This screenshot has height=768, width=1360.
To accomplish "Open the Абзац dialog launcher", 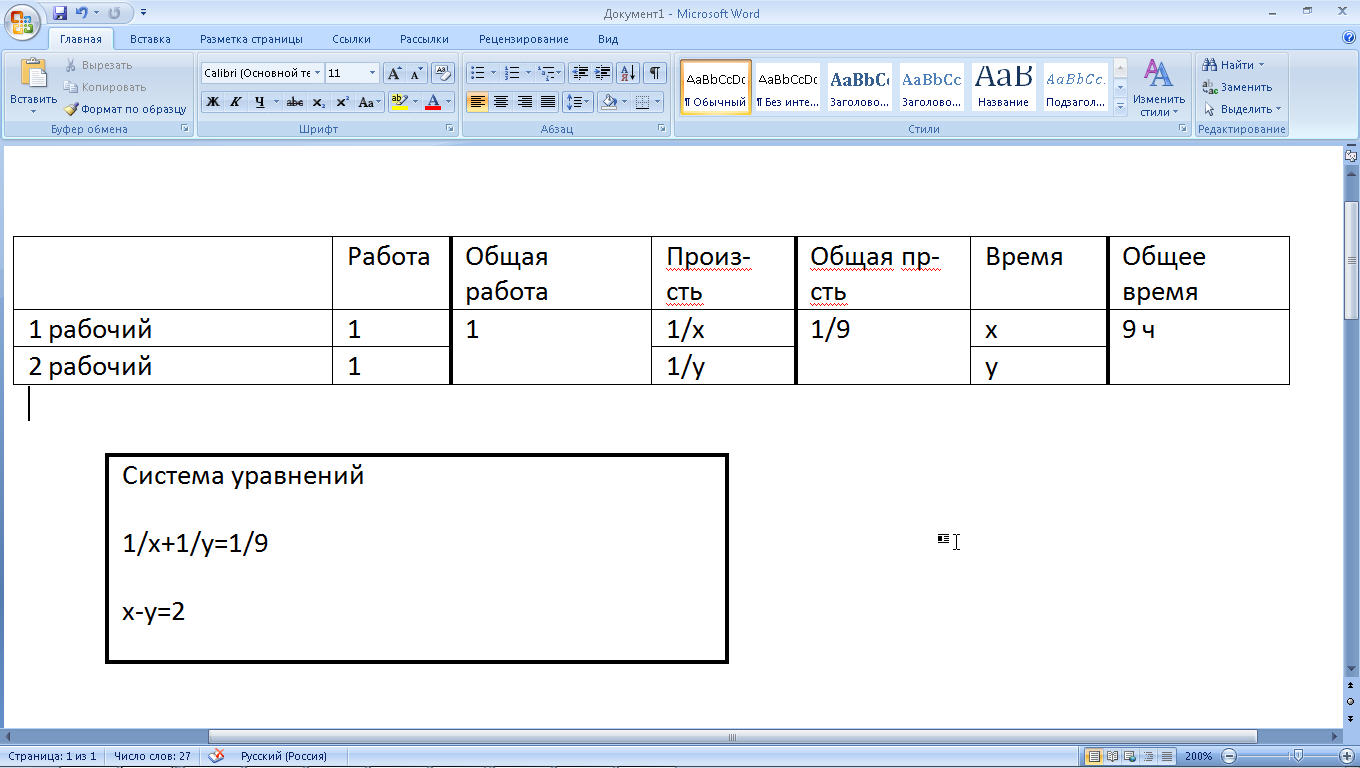I will 662,129.
